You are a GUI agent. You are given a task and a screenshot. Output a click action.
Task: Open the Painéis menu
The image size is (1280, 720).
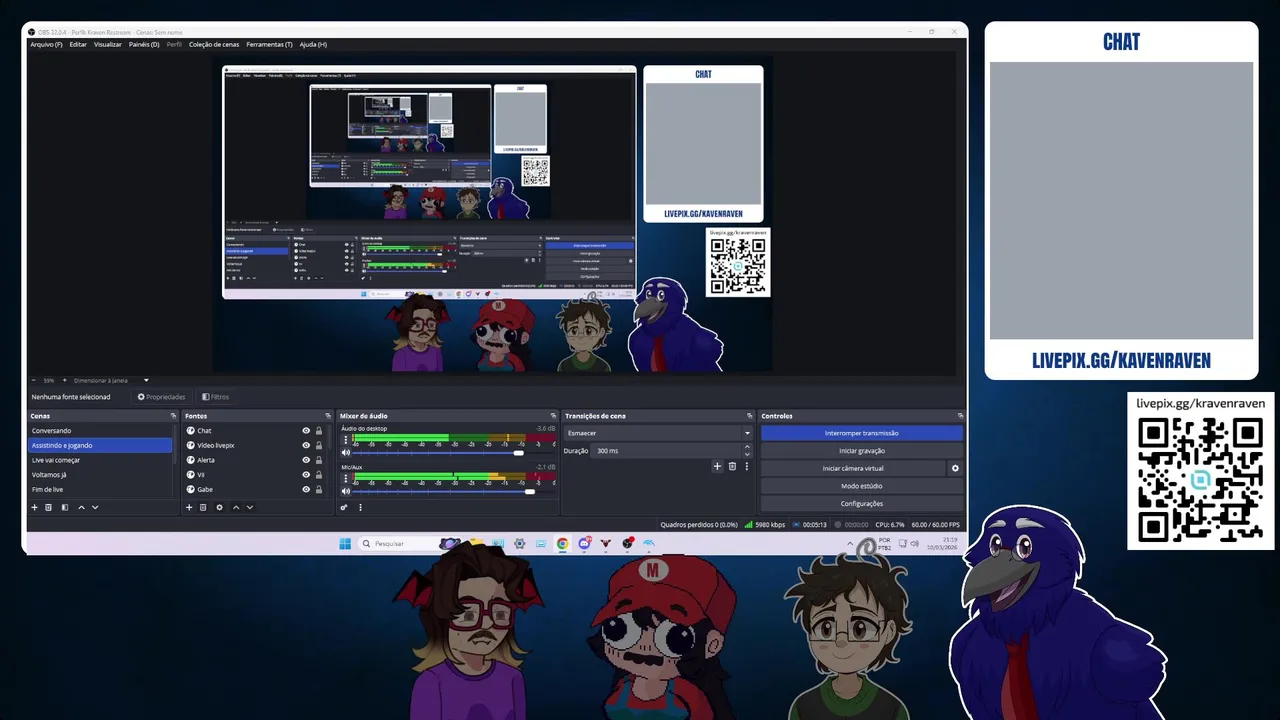(144, 44)
